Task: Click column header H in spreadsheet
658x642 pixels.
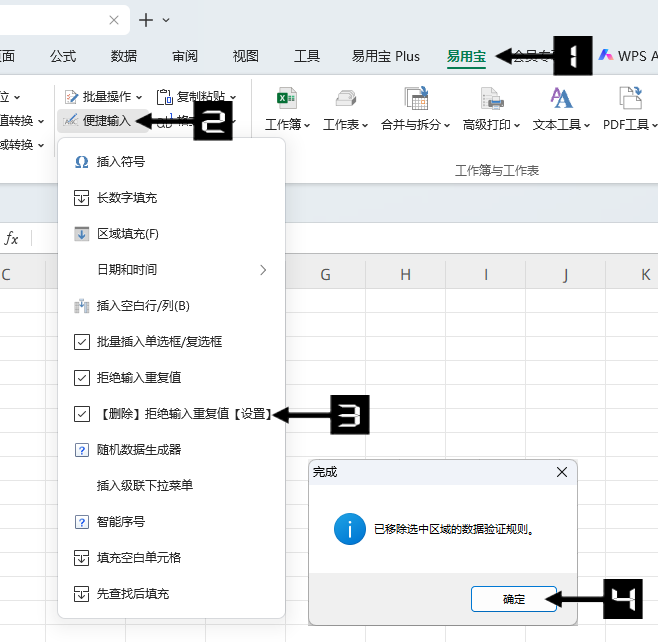Action: click(x=405, y=274)
